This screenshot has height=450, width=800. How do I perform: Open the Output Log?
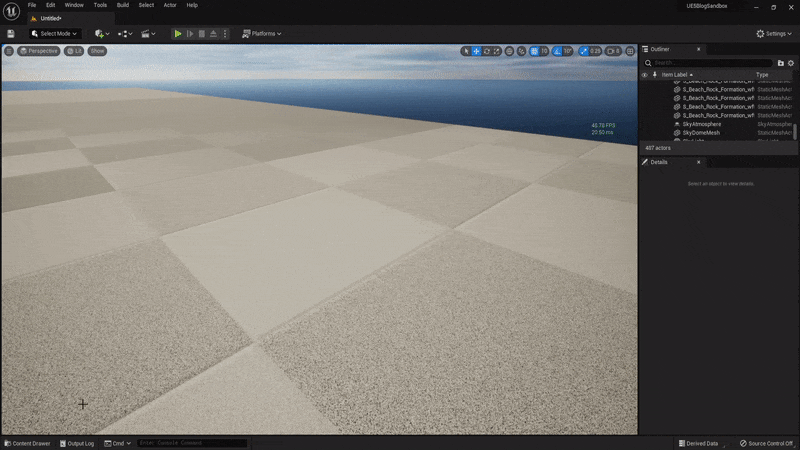tap(77, 443)
